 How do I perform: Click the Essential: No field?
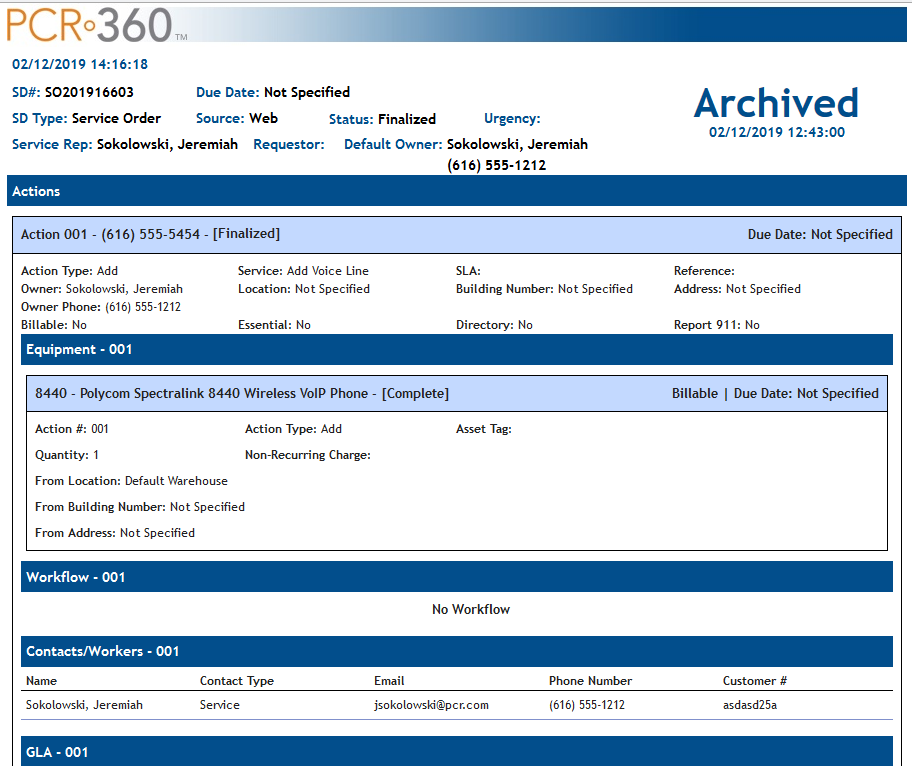point(274,325)
